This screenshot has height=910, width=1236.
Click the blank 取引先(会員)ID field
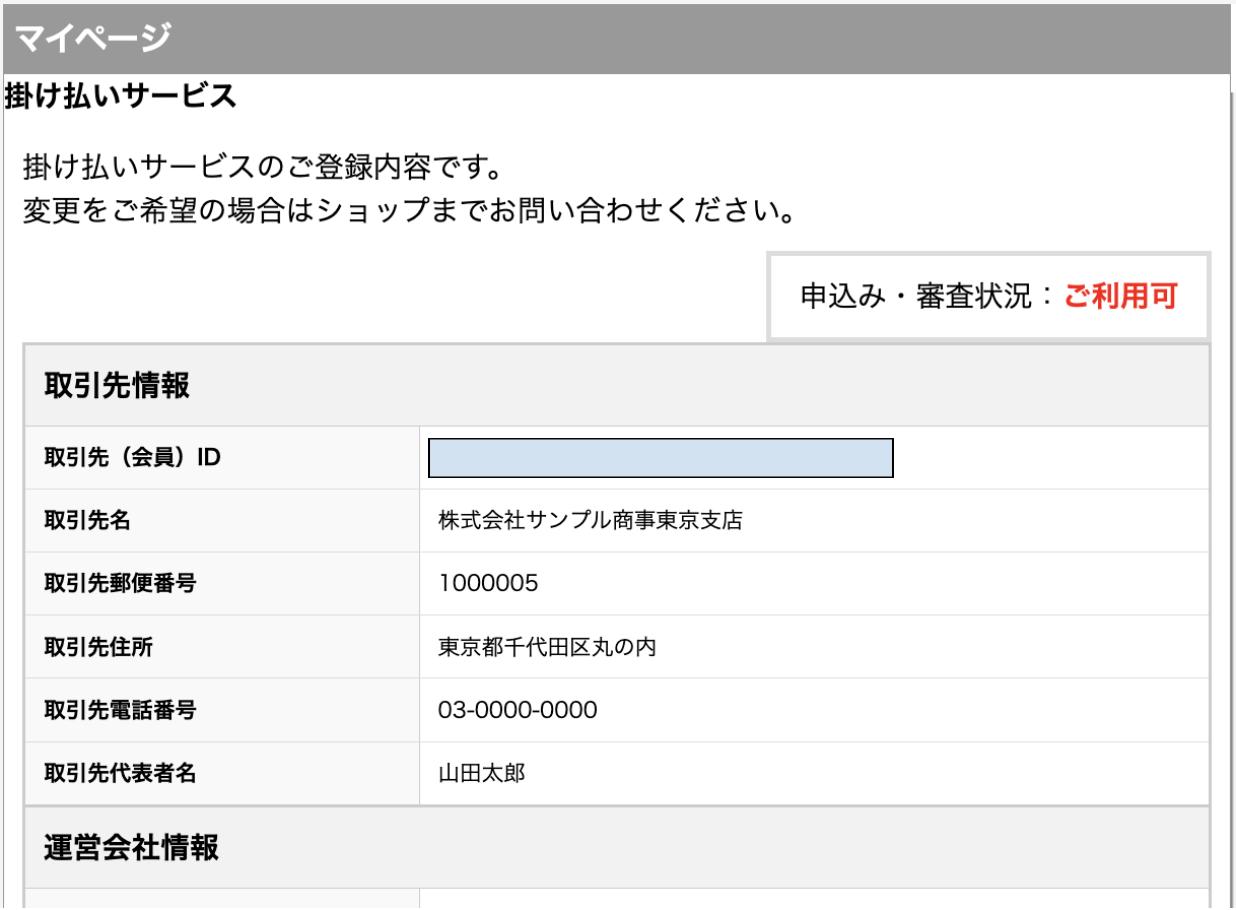660,458
